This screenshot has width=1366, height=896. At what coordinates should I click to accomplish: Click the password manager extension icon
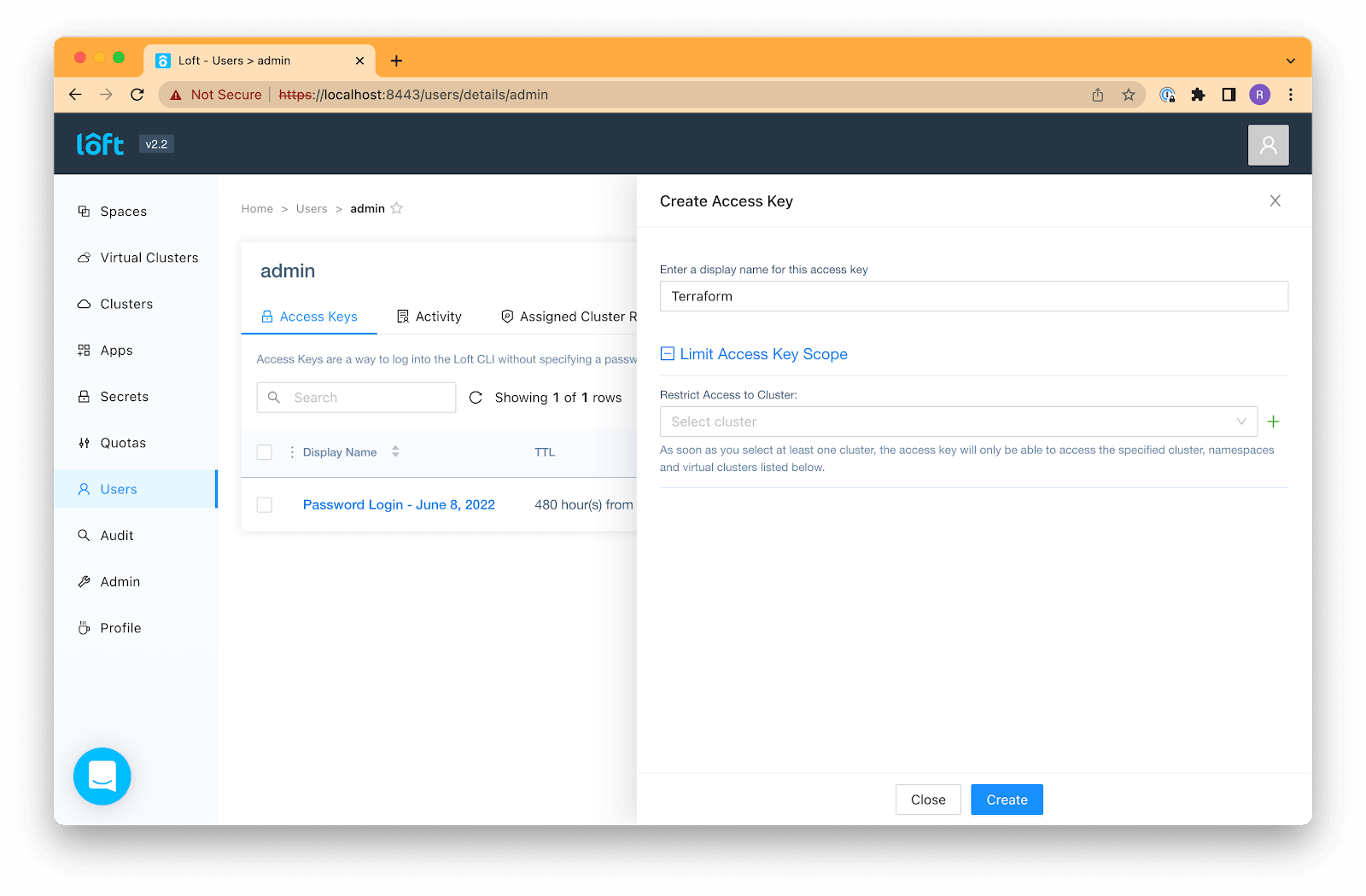click(x=1167, y=95)
